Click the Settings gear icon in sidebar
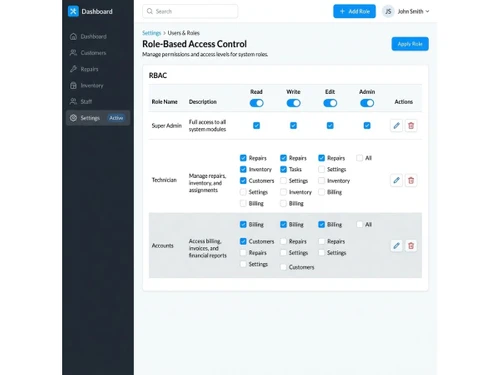 tap(73, 118)
